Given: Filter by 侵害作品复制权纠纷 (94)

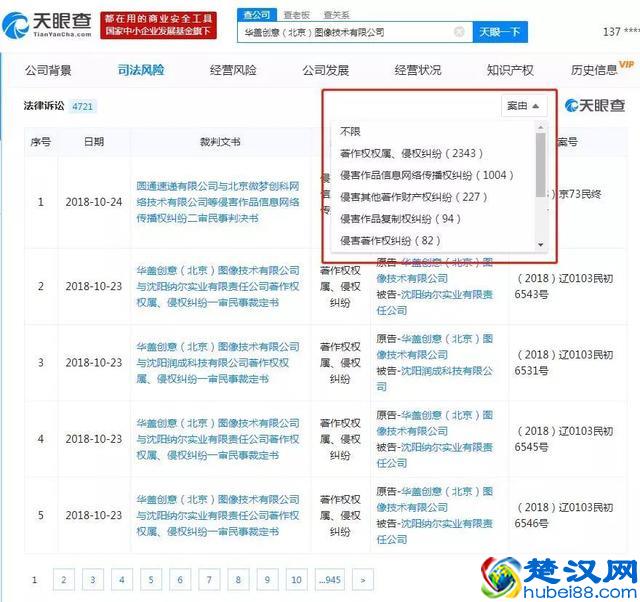Looking at the screenshot, I should click(400, 219).
